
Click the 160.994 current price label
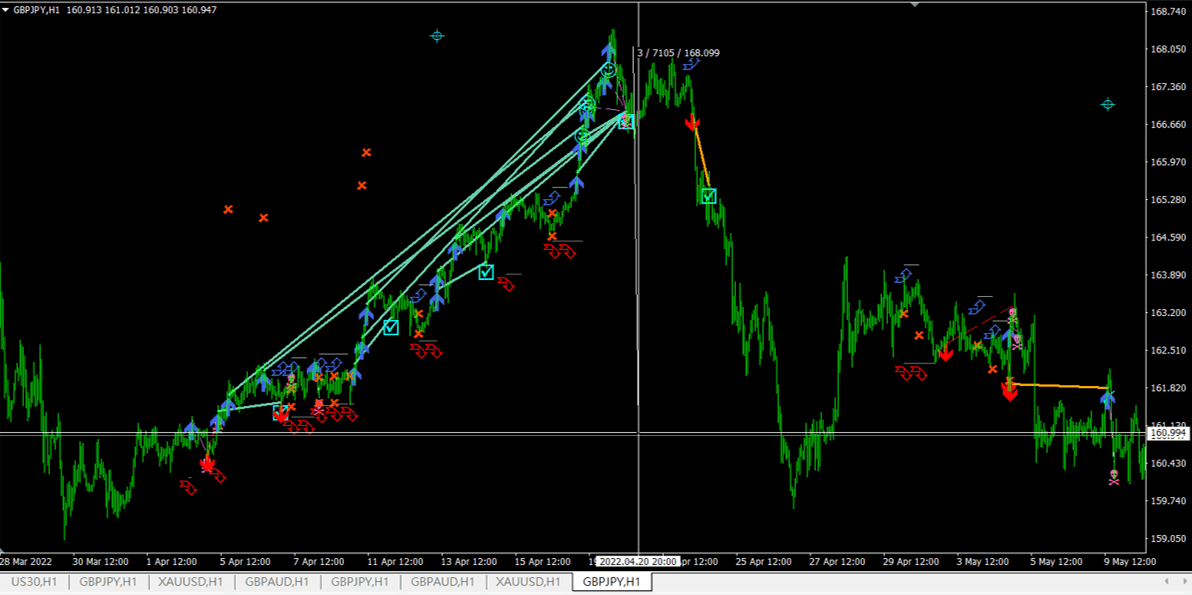coord(1166,433)
